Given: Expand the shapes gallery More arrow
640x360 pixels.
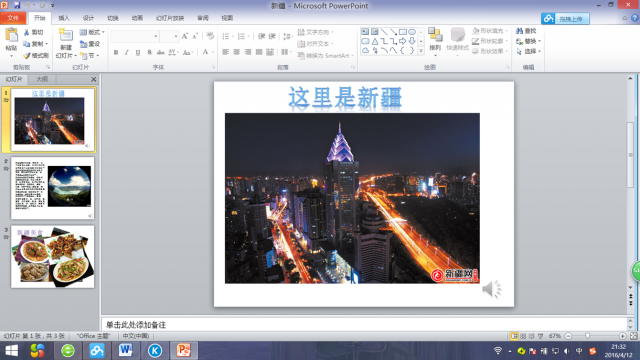Looking at the screenshot, I should coord(421,51).
